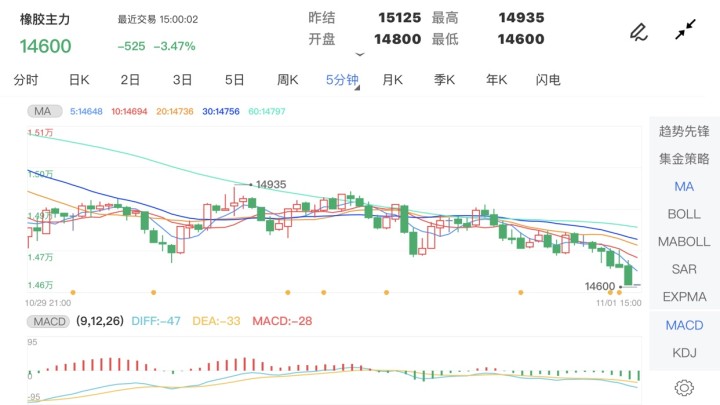Image resolution: width=720 pixels, height=405 pixels.
Task: Switch to 分时 chart tab
Action: coord(26,80)
